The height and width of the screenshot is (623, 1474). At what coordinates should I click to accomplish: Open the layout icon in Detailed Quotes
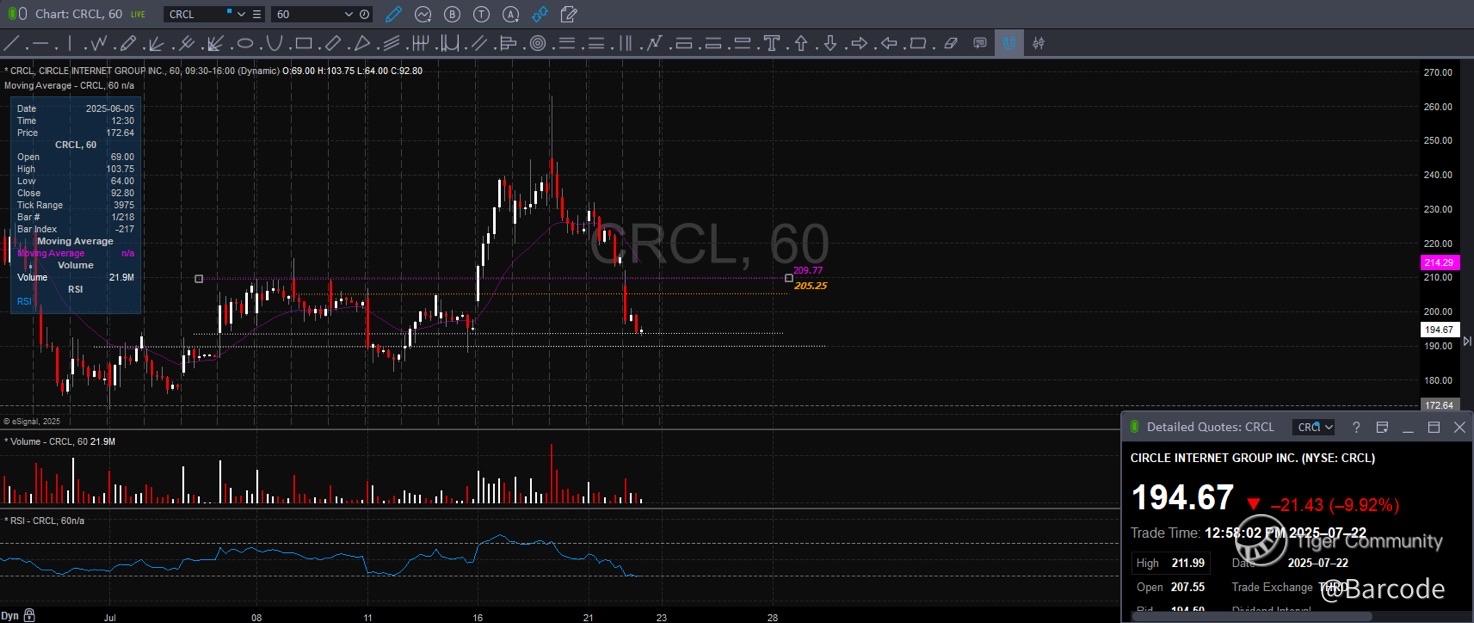[x=1382, y=427]
